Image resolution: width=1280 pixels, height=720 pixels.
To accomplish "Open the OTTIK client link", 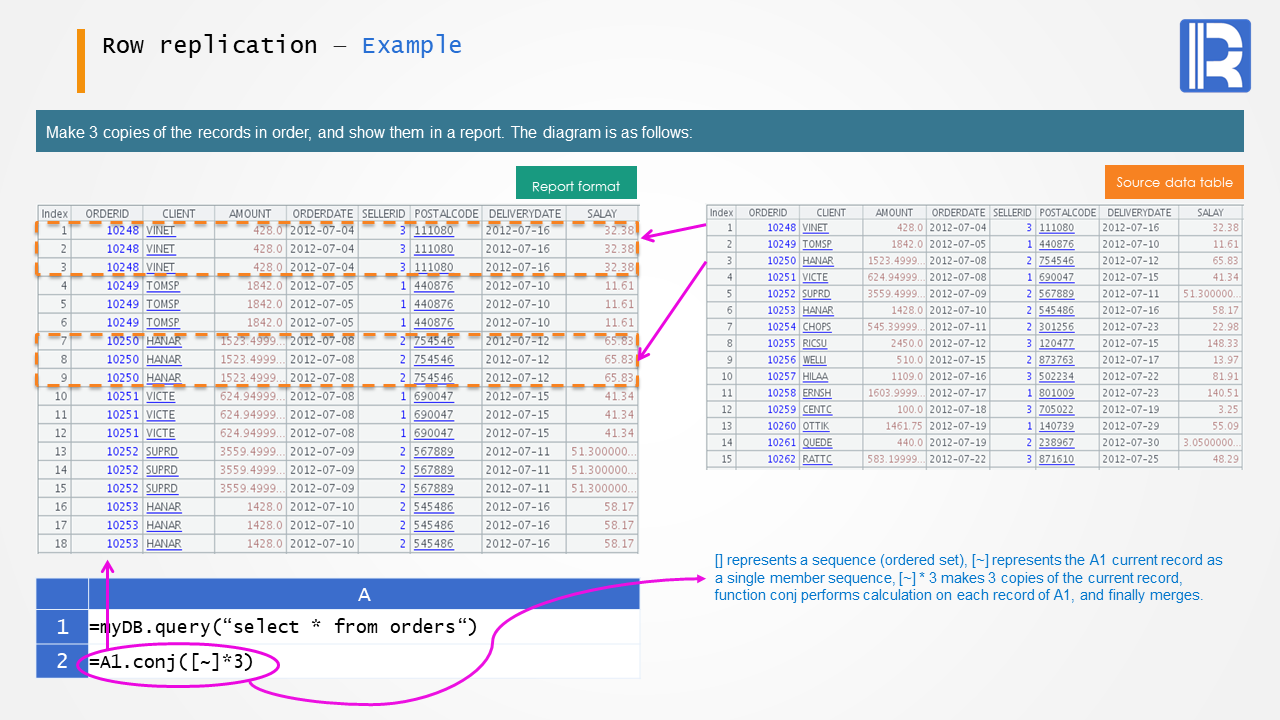I will coord(816,426).
